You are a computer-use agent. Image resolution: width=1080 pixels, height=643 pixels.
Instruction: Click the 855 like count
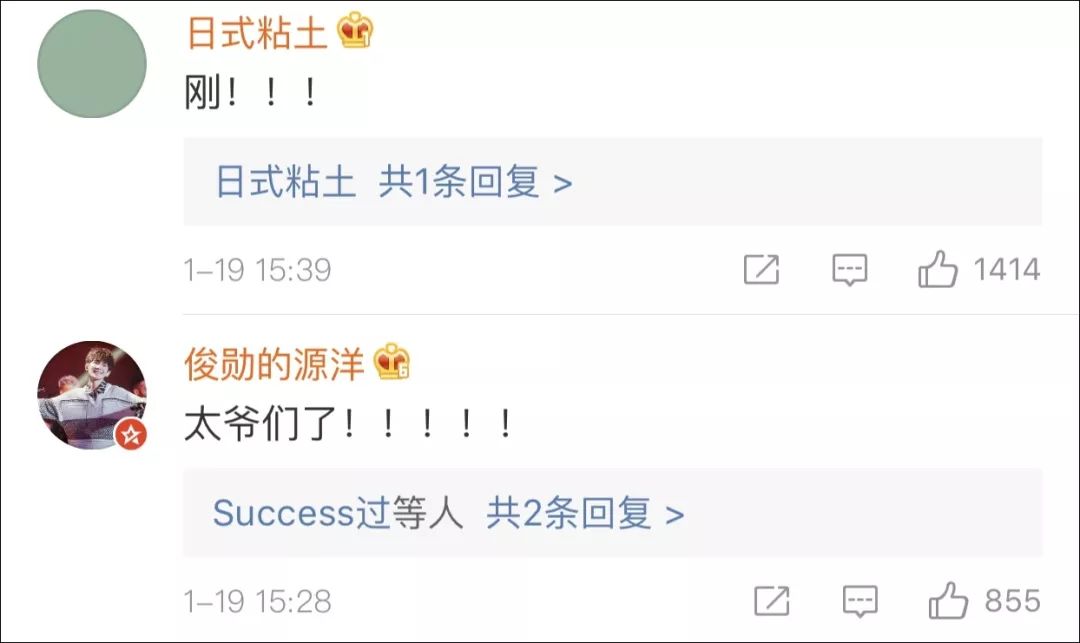point(1012,601)
